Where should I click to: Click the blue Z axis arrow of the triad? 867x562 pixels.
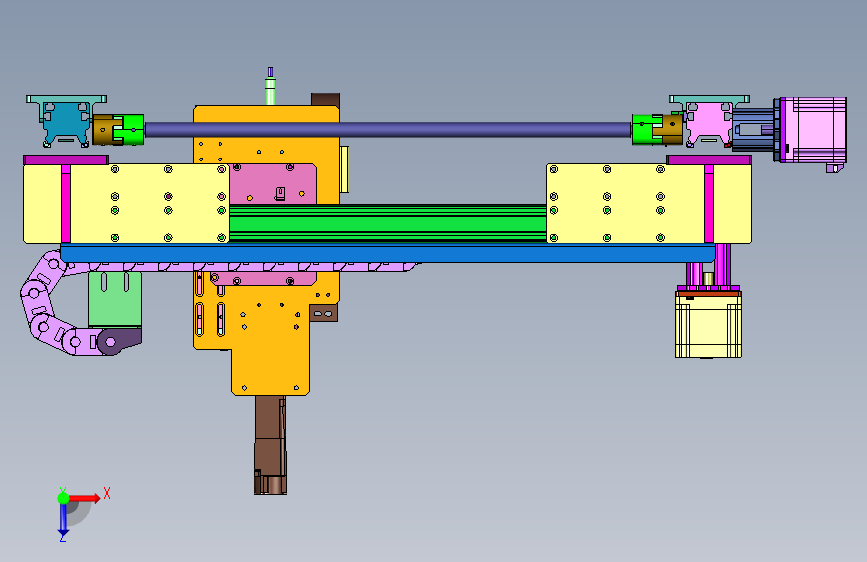(x=63, y=520)
